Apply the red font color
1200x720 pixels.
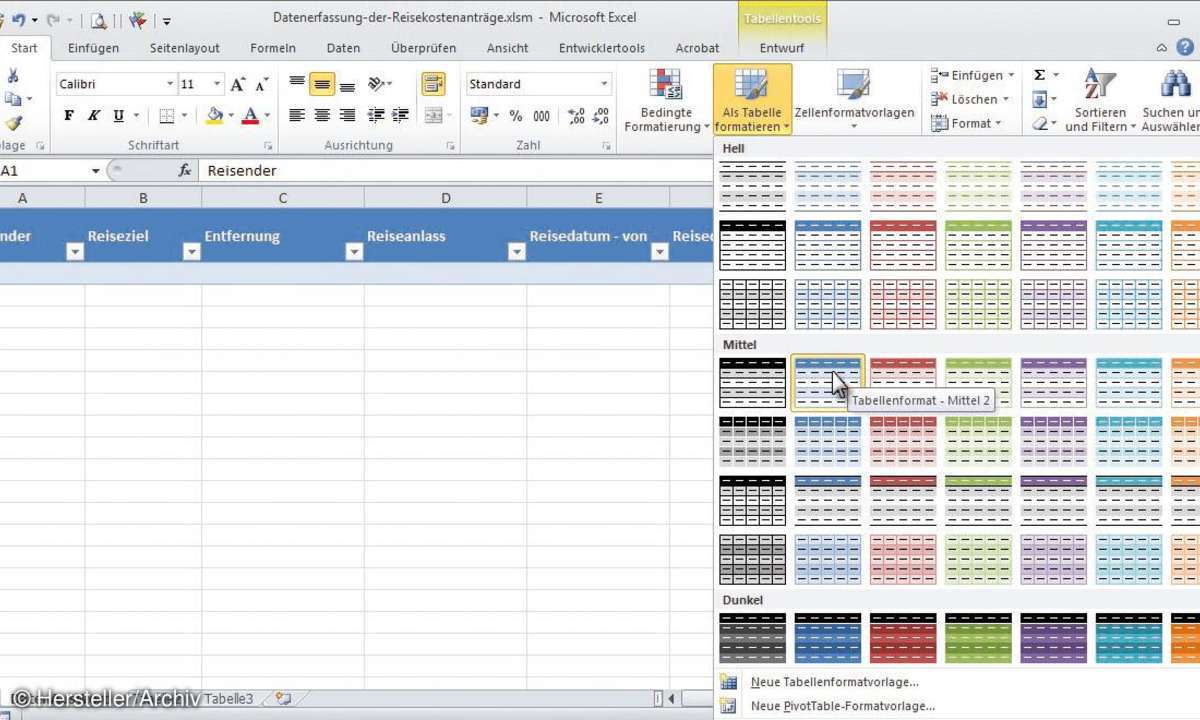tap(250, 116)
